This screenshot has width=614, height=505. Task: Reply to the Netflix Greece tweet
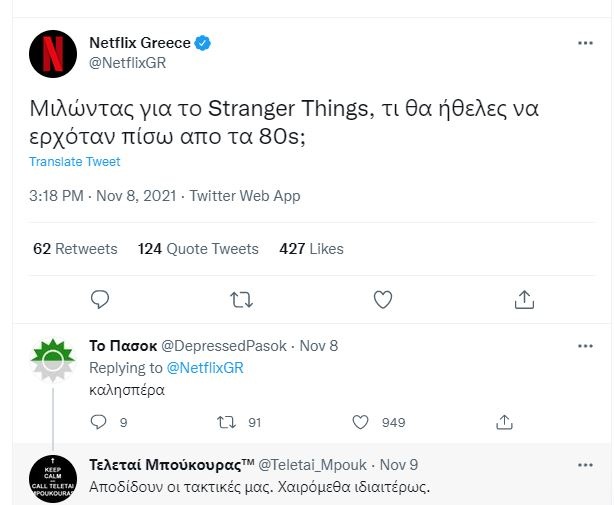[x=99, y=299]
